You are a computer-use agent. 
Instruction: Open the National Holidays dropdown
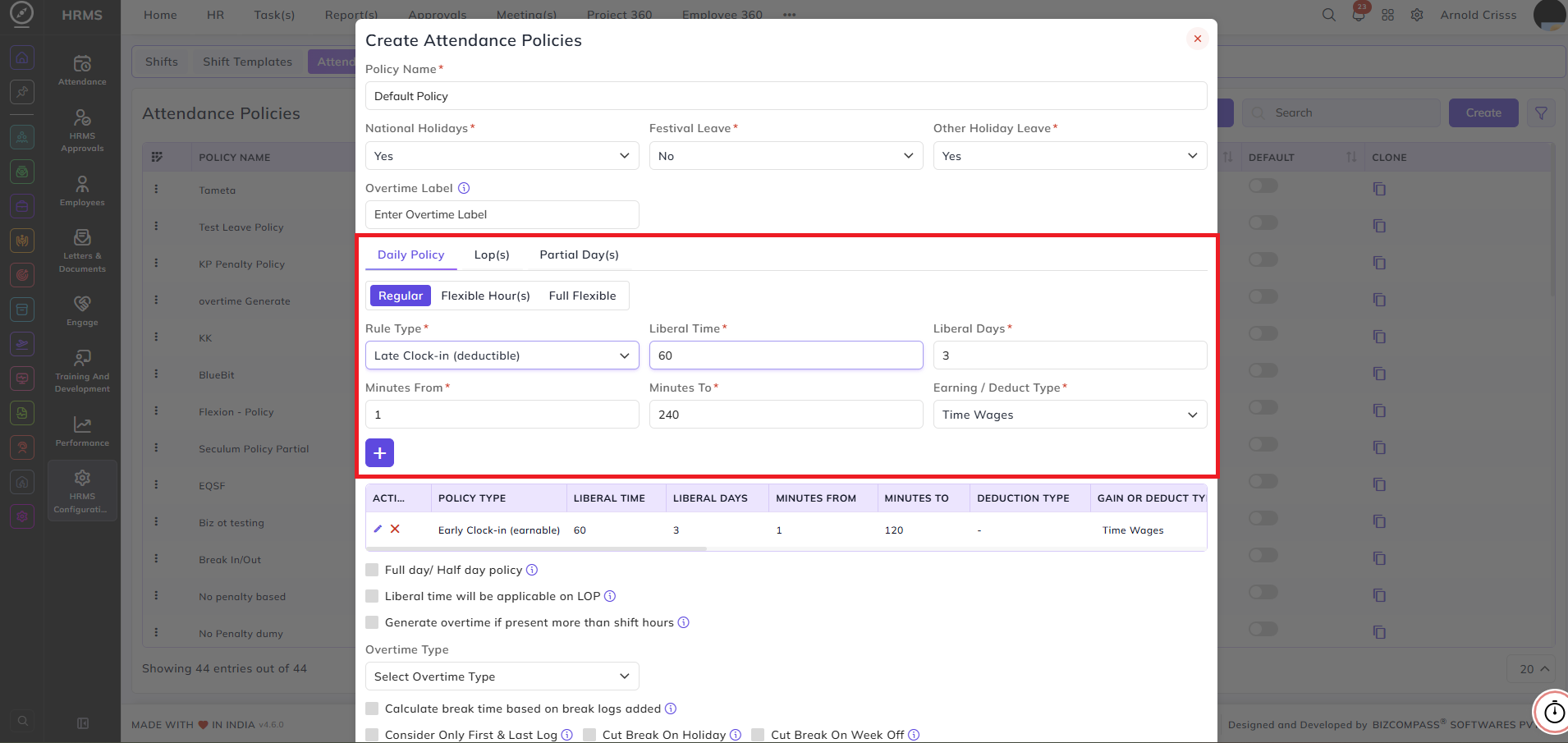coord(502,156)
